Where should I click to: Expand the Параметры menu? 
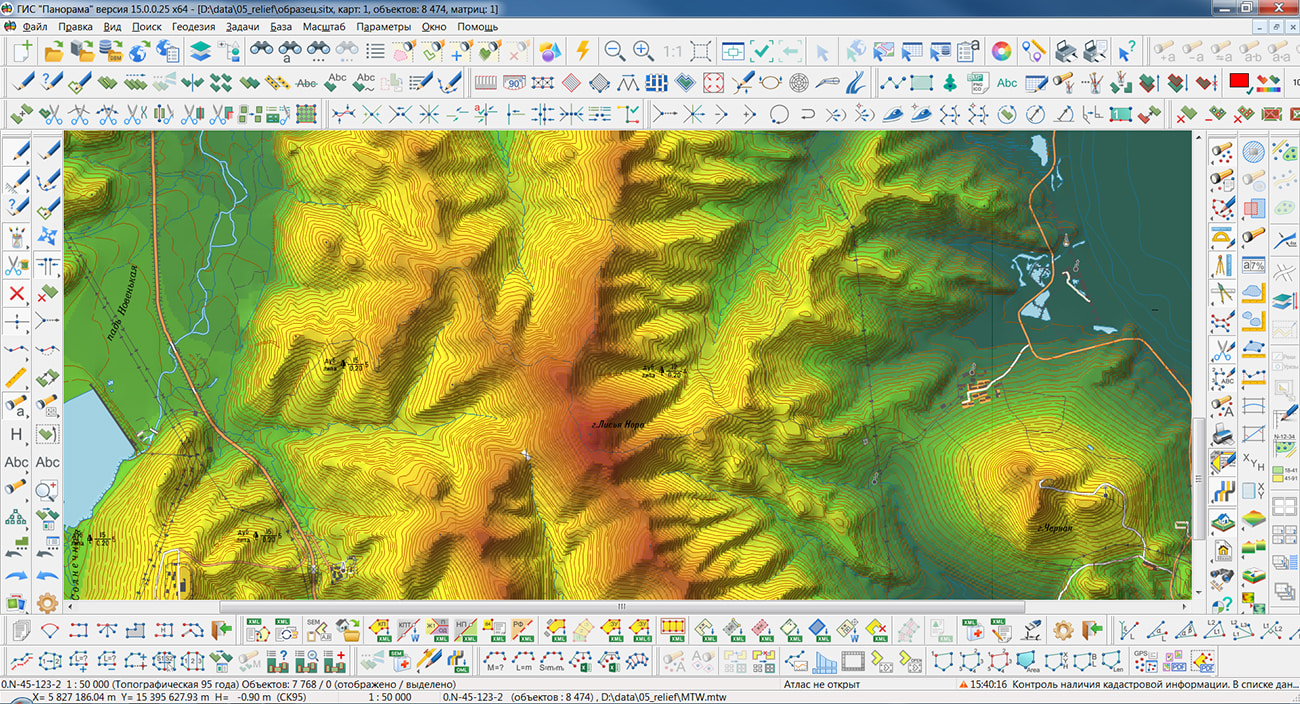(x=382, y=26)
